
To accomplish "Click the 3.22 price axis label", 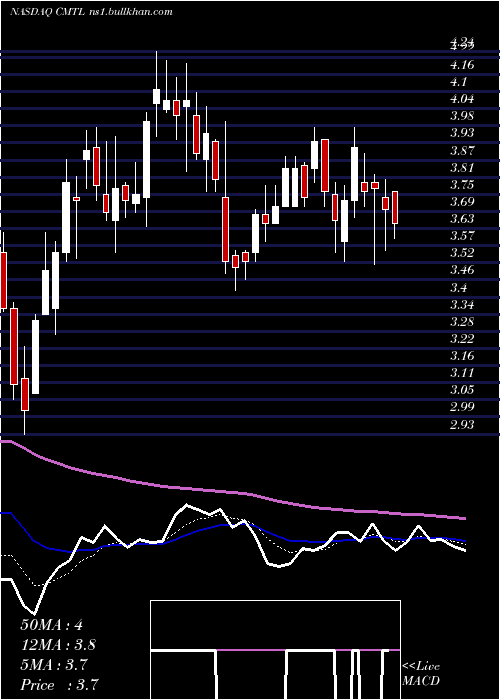I will coord(462,339).
